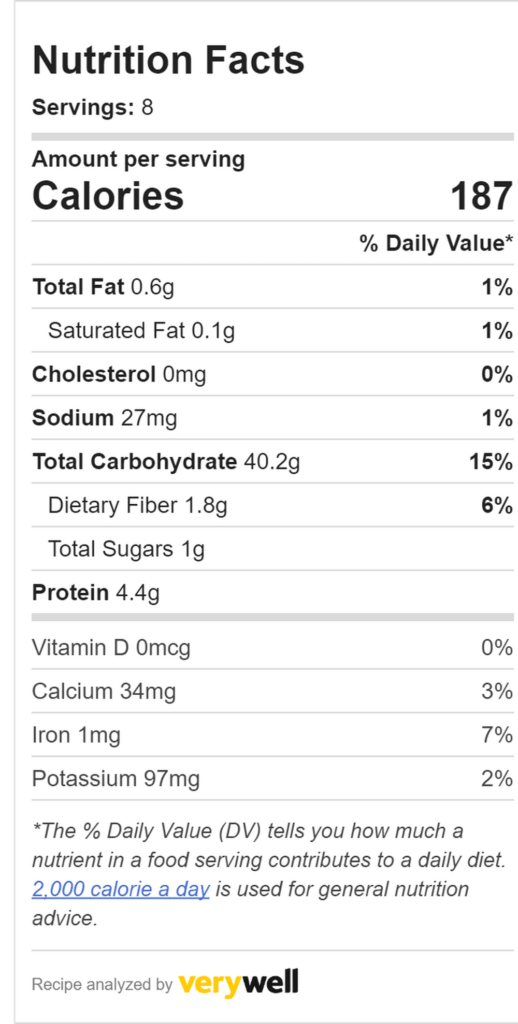This screenshot has height=1024, width=518.
Task: Click the Calories label
Action: coord(108,196)
